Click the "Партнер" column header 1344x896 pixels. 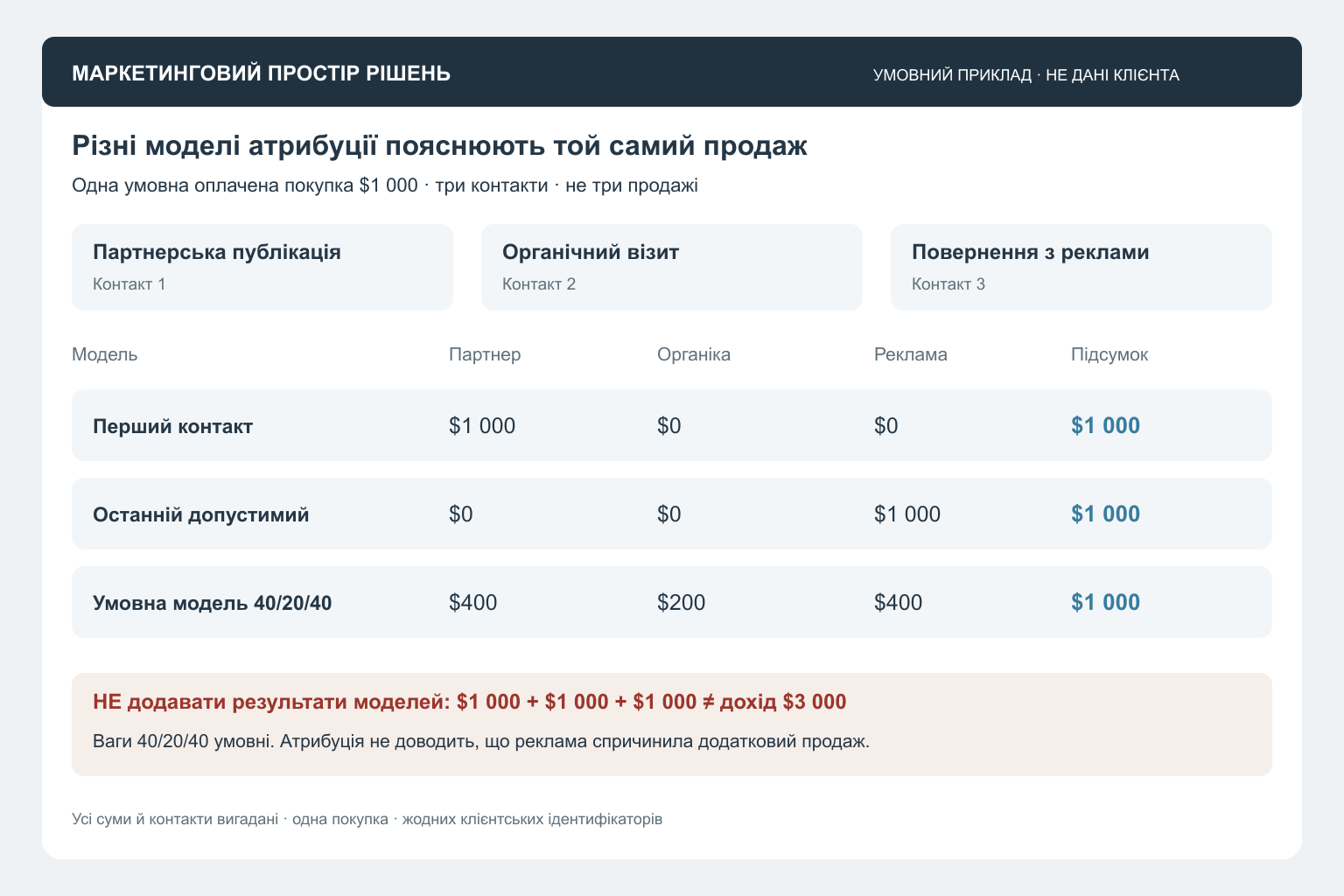[x=485, y=354]
